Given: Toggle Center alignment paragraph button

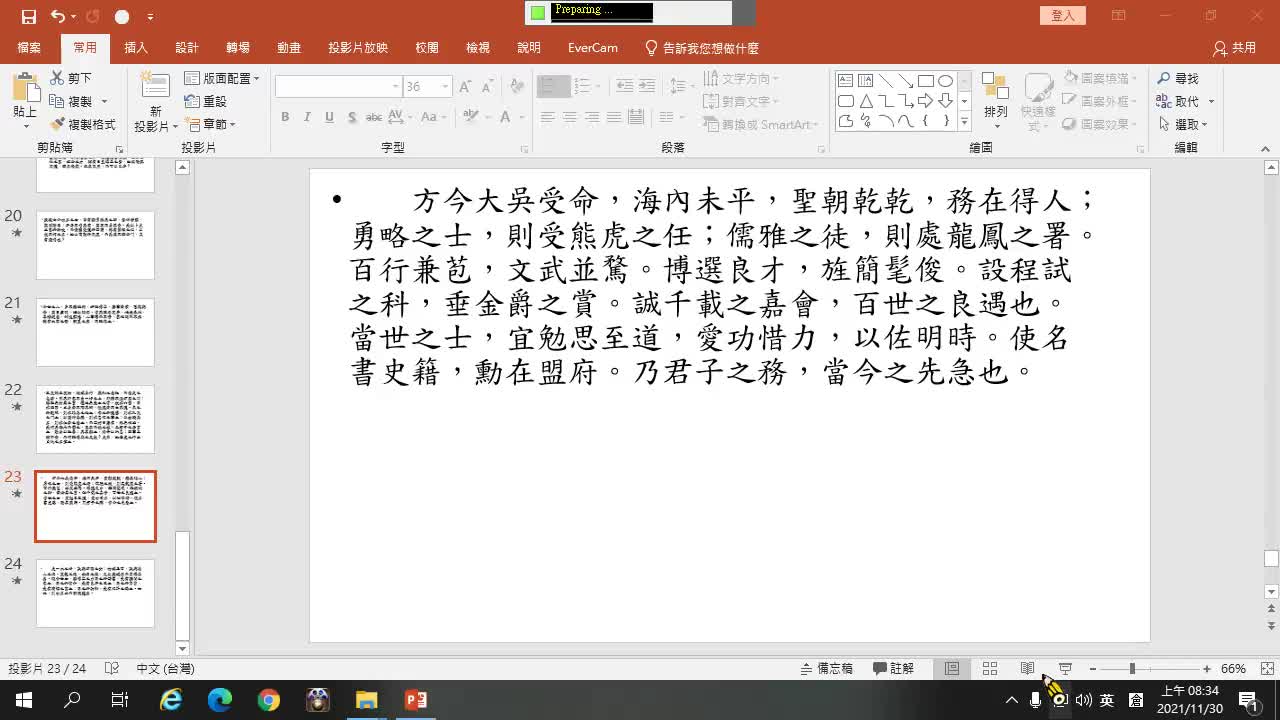Looking at the screenshot, I should (570, 117).
